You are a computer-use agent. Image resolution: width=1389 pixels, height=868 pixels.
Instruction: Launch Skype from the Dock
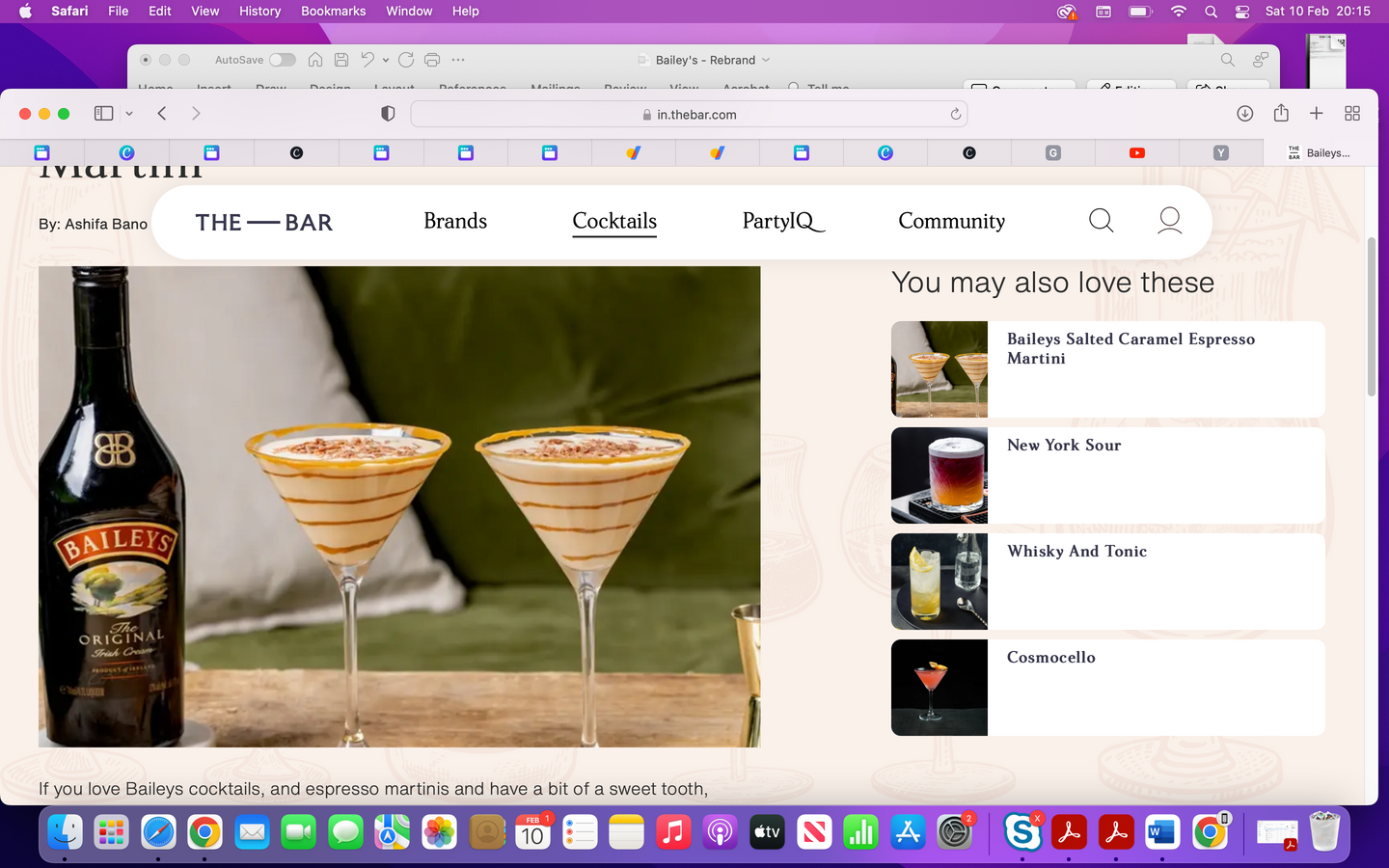click(x=1022, y=832)
